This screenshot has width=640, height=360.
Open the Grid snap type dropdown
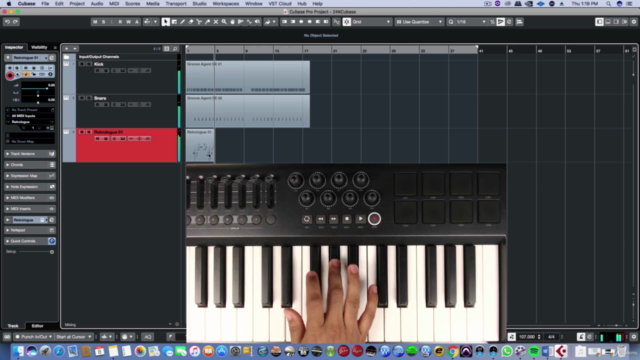tap(371, 22)
